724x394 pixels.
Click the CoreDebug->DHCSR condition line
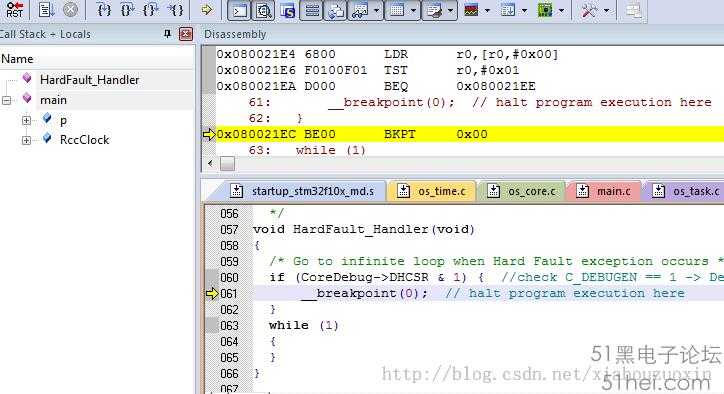coord(496,278)
